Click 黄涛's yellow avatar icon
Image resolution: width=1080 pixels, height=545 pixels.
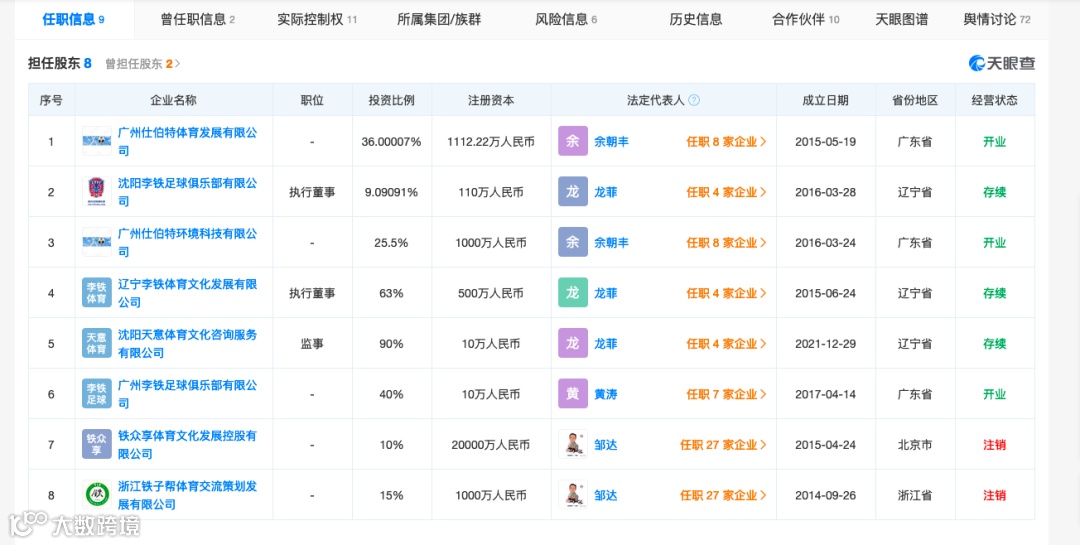(573, 394)
